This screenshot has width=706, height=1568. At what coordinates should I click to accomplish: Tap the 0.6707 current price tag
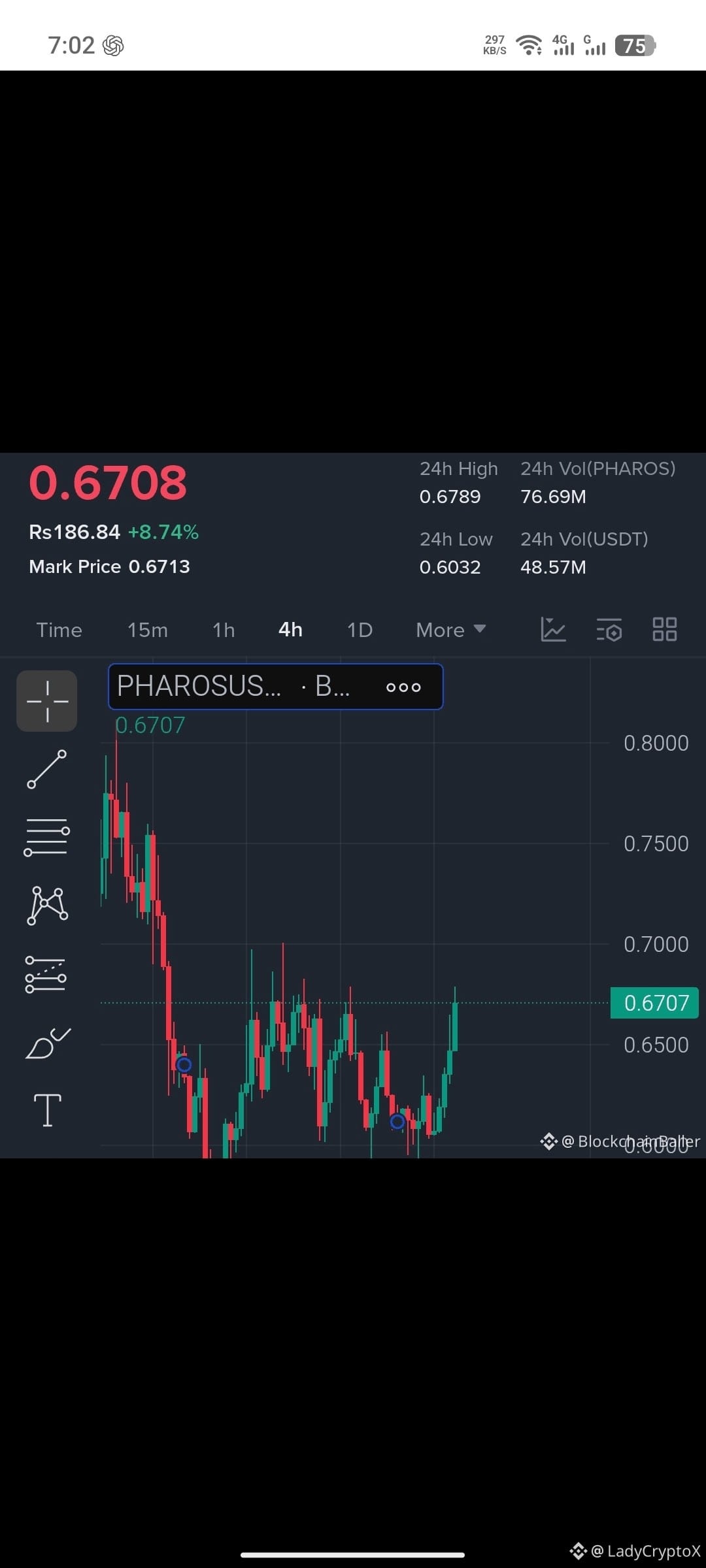[x=654, y=1003]
